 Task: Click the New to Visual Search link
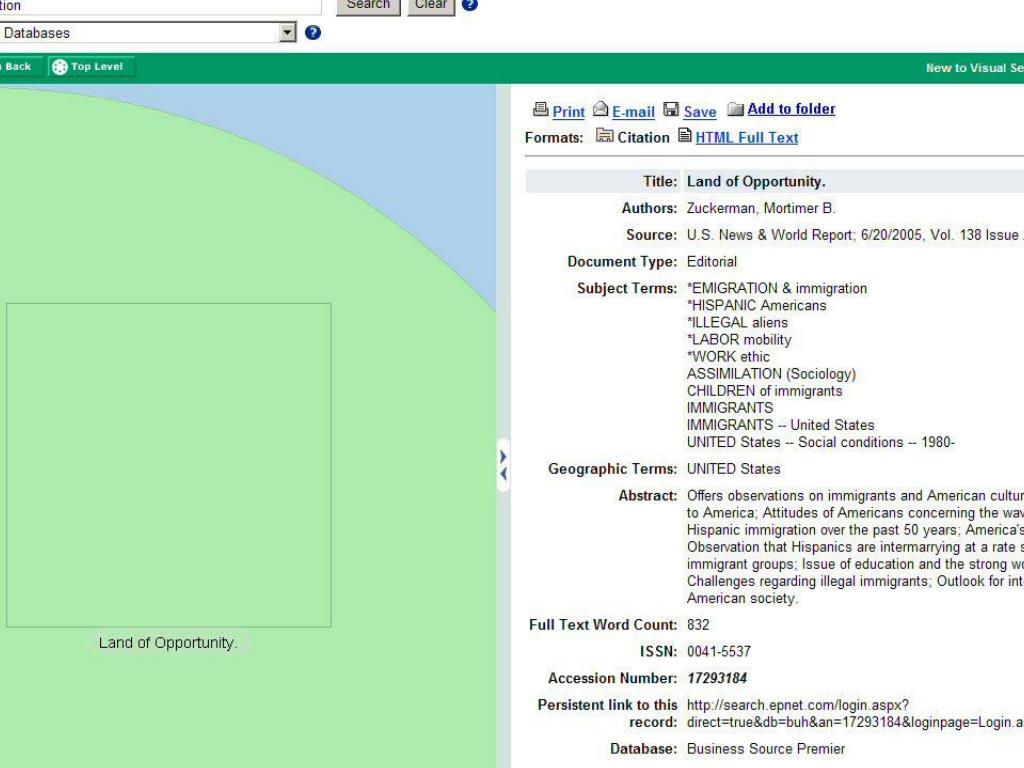pos(973,68)
